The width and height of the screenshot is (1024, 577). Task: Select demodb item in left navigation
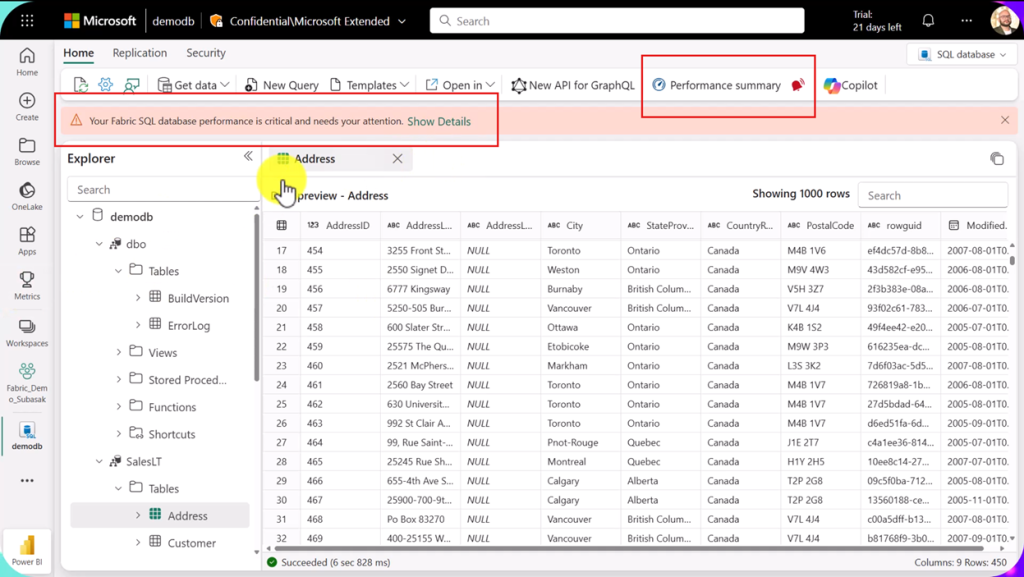27,436
